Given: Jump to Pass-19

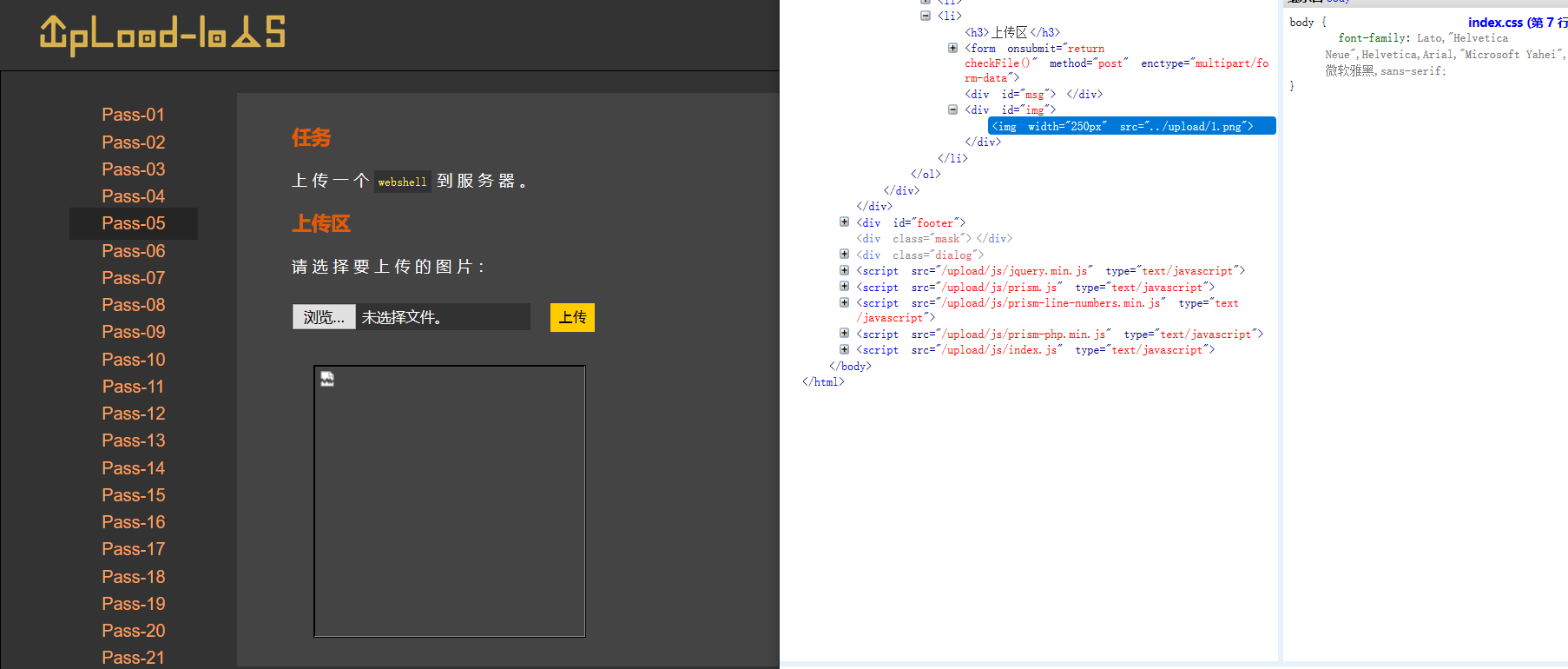Looking at the screenshot, I should click(x=133, y=604).
